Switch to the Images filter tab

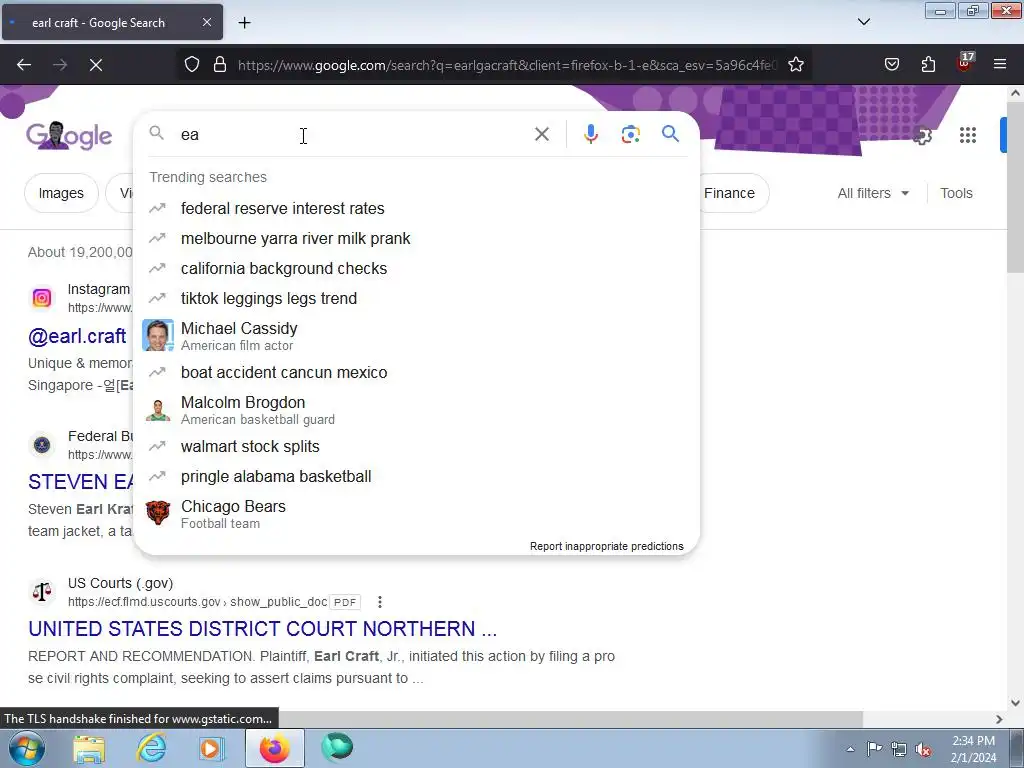(61, 193)
